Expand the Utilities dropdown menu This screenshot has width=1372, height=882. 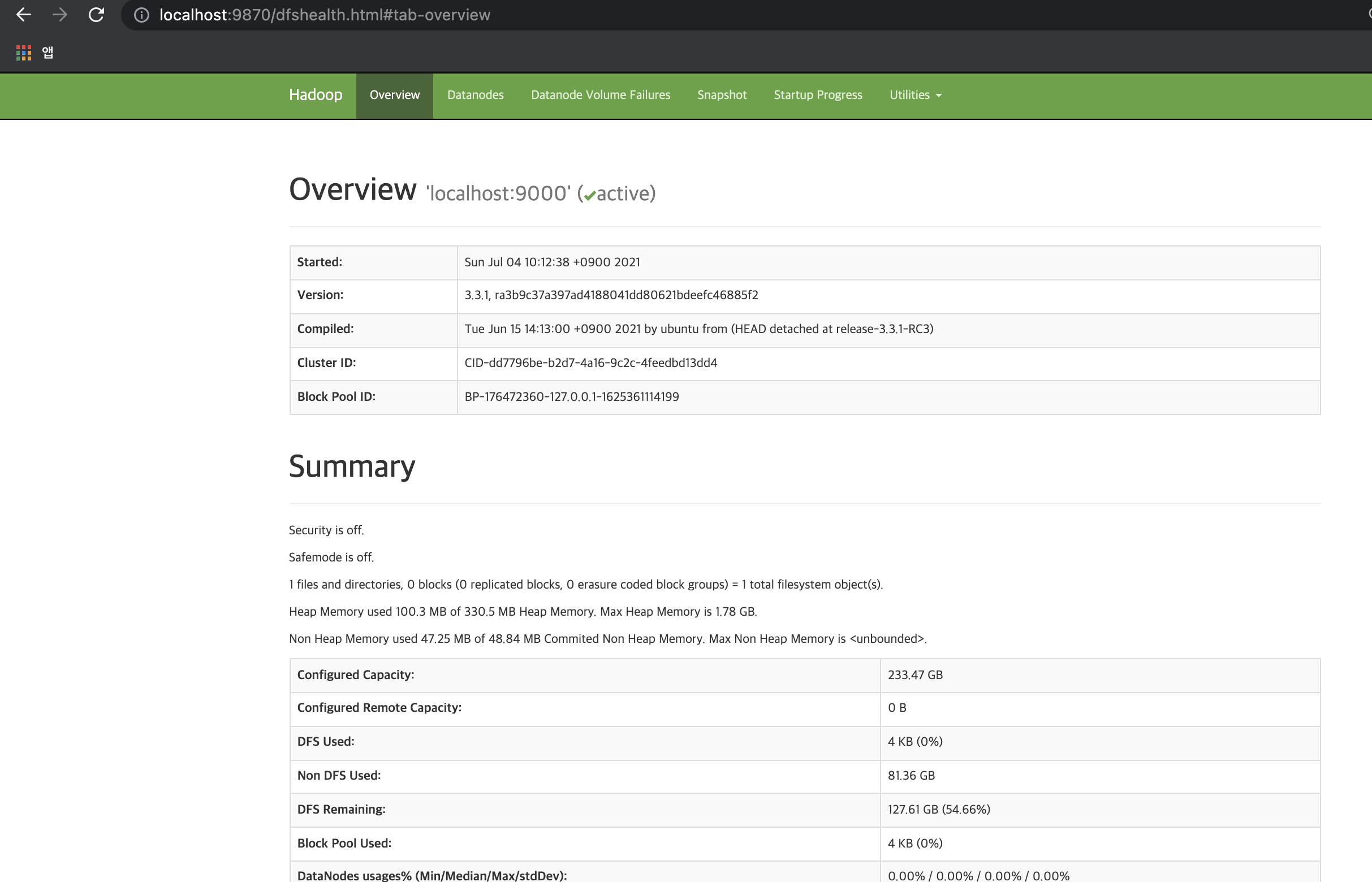[x=916, y=95]
